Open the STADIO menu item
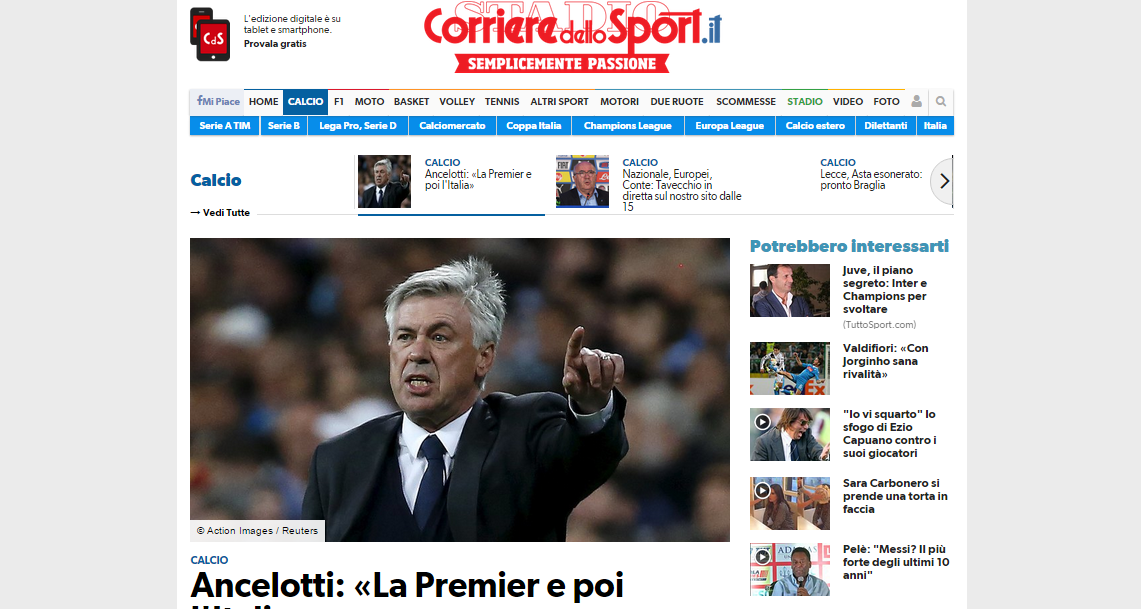Viewport: 1141px width, 609px height. (x=805, y=101)
